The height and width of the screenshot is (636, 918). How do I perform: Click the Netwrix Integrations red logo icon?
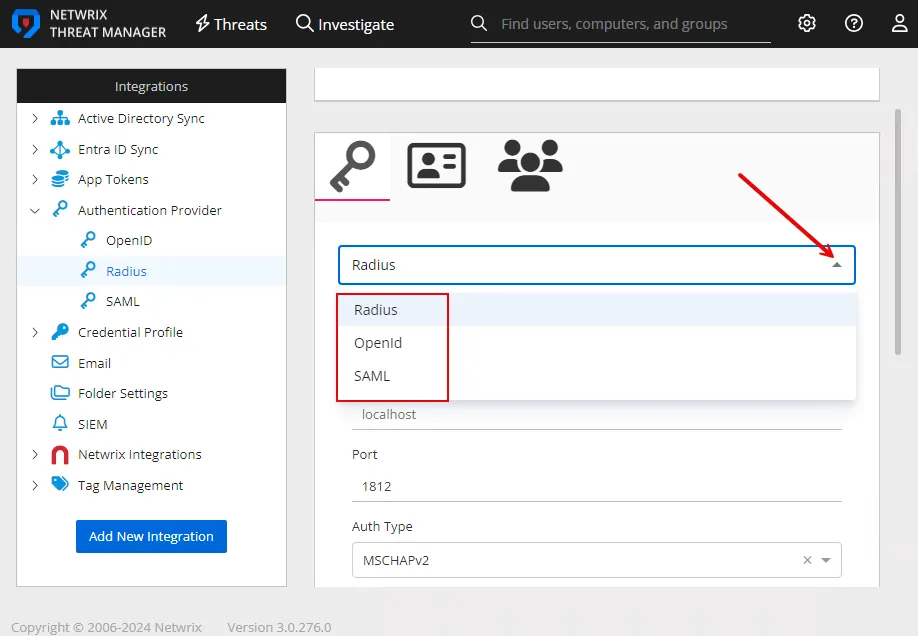point(60,454)
